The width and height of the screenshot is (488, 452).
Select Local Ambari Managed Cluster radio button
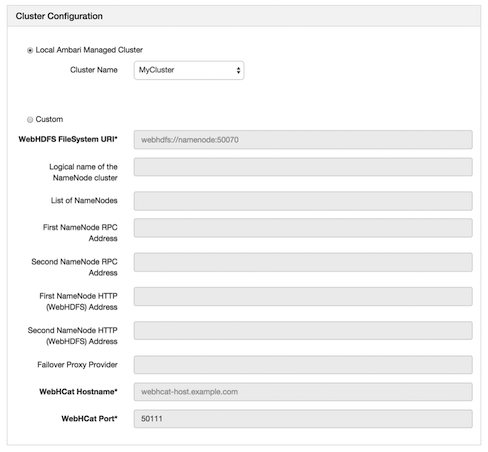point(30,50)
